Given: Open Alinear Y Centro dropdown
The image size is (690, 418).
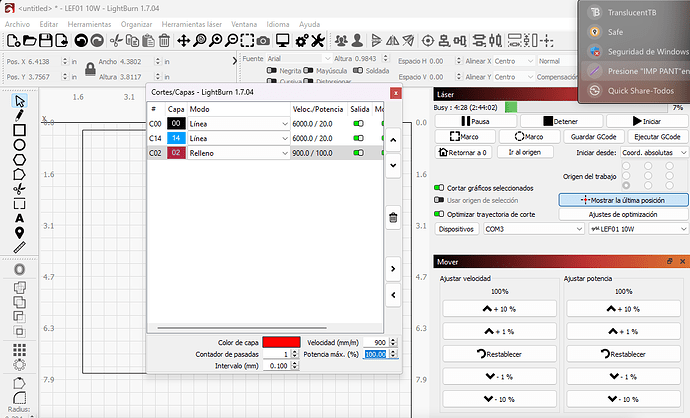Looking at the screenshot, I should tap(514, 77).
